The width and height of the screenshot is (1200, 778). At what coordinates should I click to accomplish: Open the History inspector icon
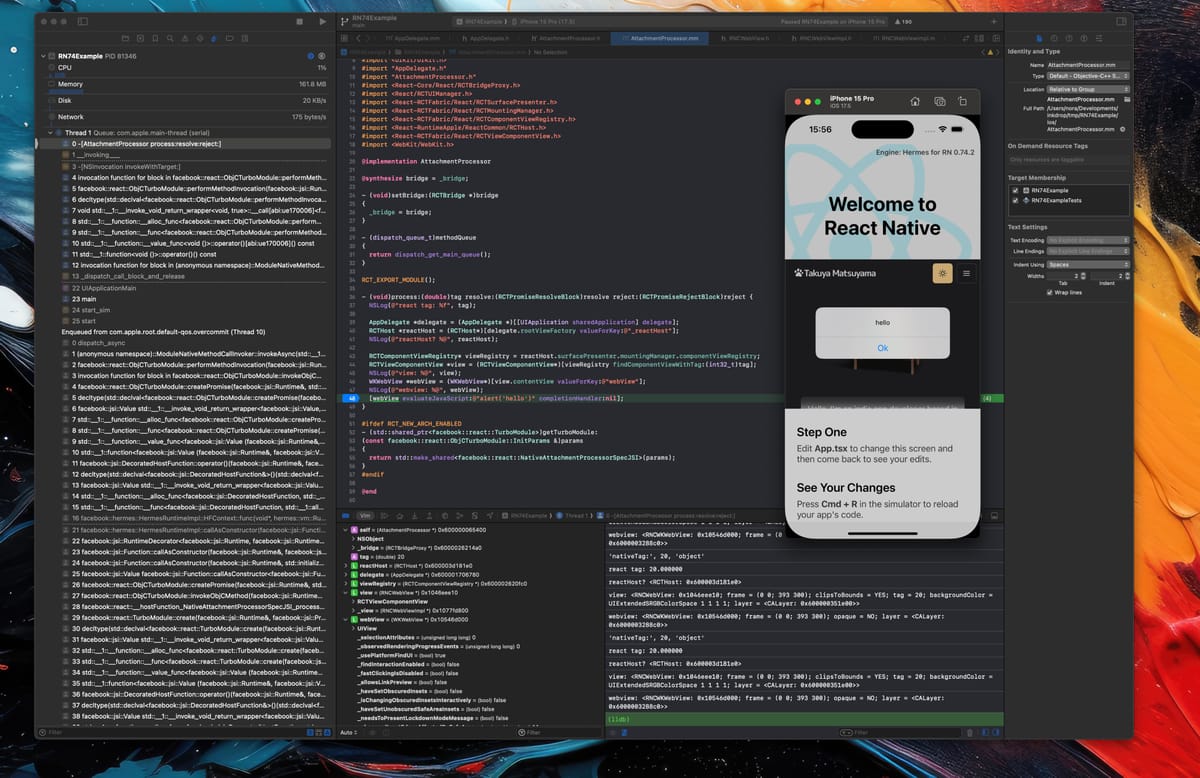click(x=1054, y=38)
